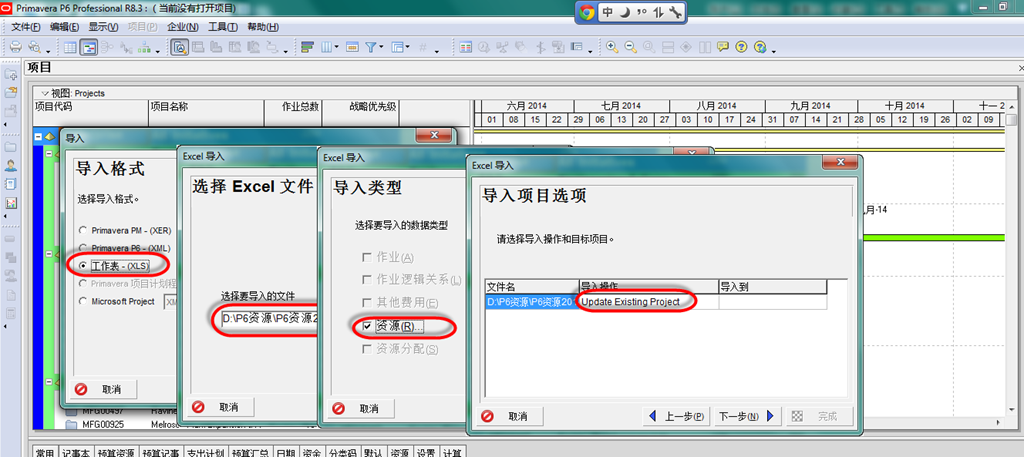Click the Projects folder icon in left sidebar
Screen dimensions: 1024x457
pos(10,147)
